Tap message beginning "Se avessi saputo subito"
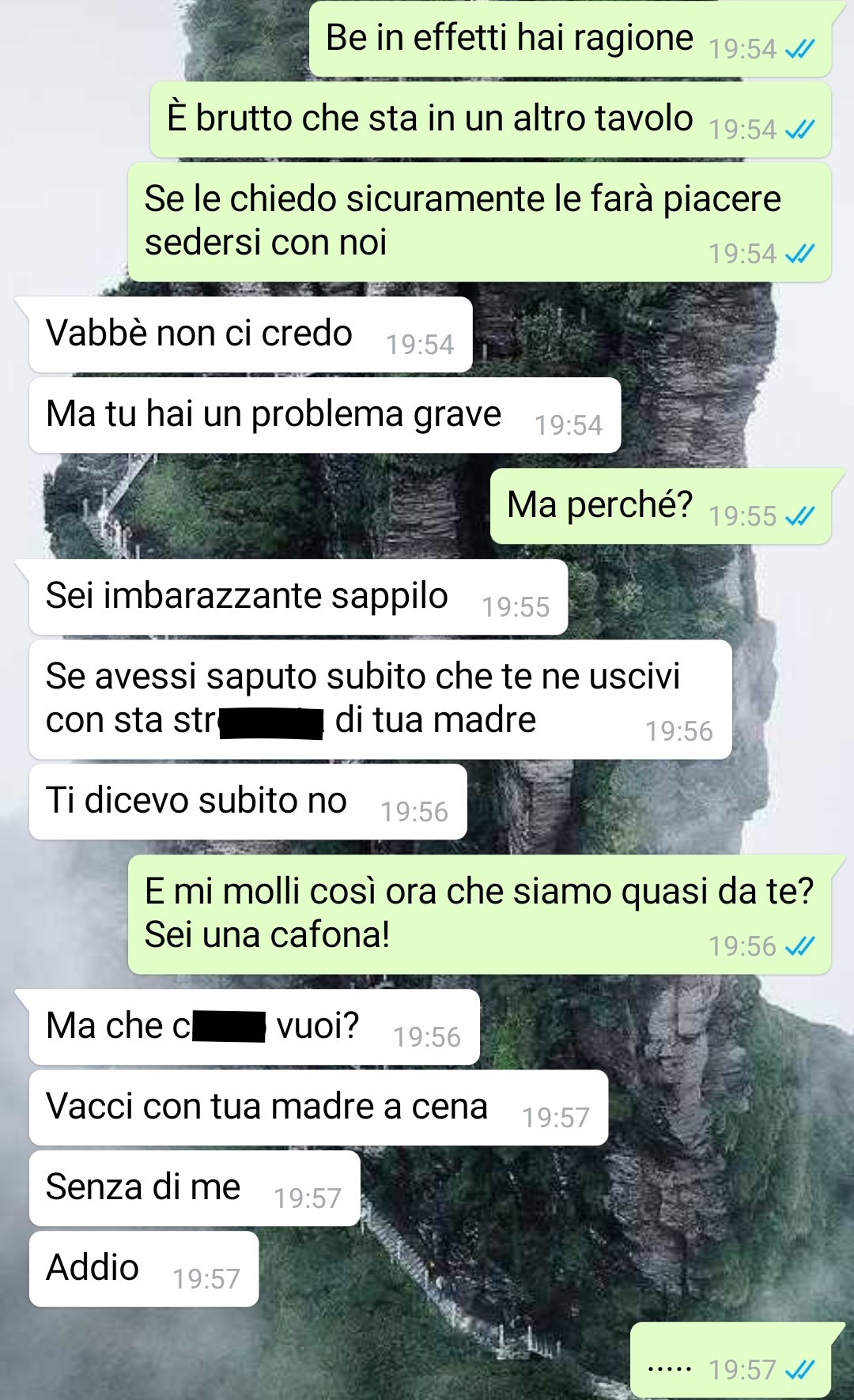Screen dimensions: 854x1400 [380, 700]
